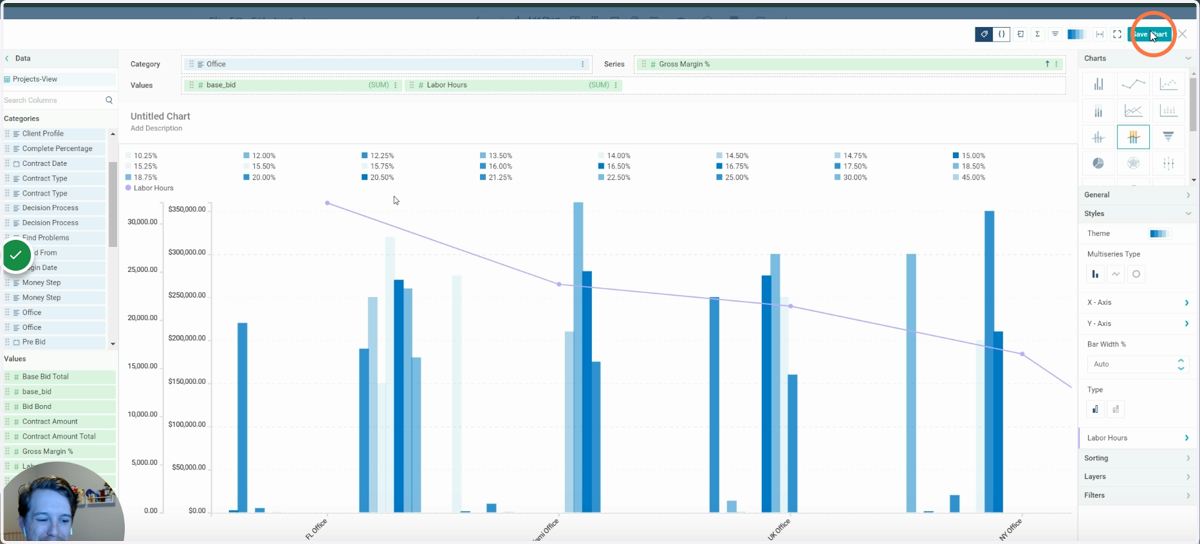
Task: Click Add Description under chart title
Action: coord(156,128)
